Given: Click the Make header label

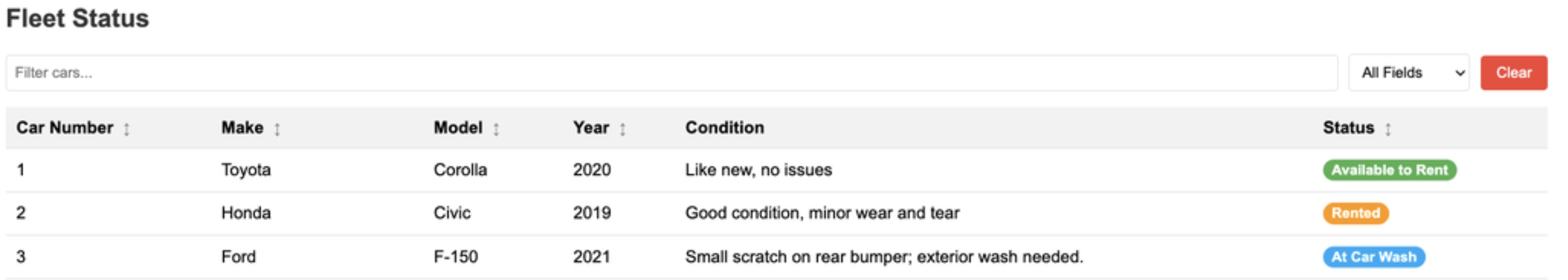Looking at the screenshot, I should click(x=241, y=128).
